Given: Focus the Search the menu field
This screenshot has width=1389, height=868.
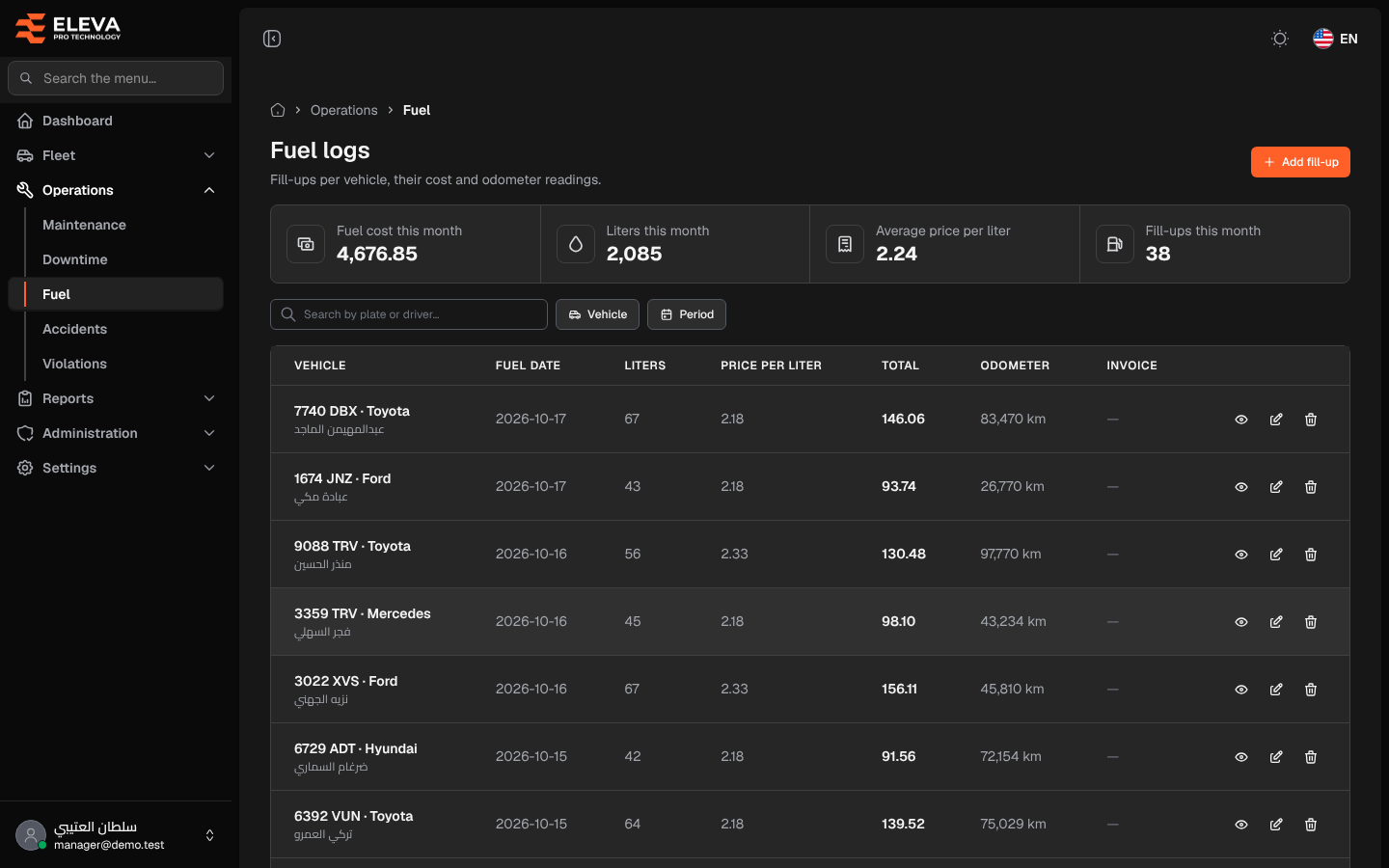Looking at the screenshot, I should 116,78.
